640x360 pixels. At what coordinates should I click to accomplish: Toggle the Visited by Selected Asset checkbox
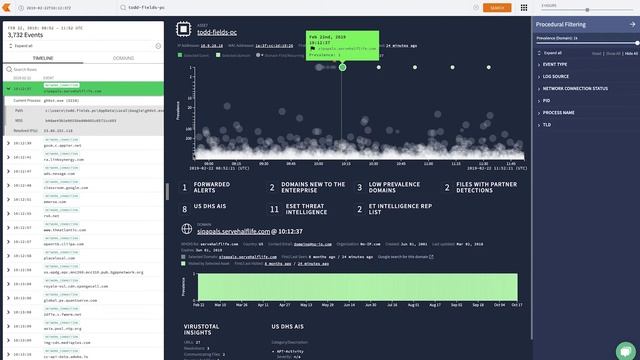point(183,264)
